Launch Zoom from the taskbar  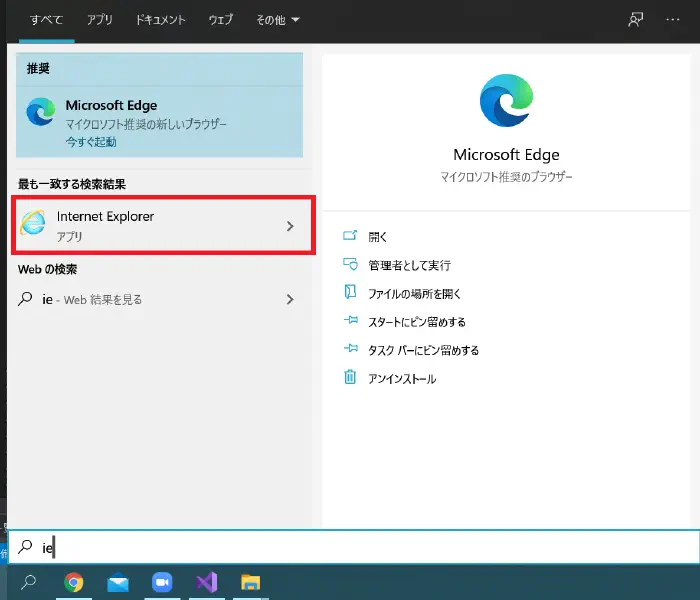[162, 582]
